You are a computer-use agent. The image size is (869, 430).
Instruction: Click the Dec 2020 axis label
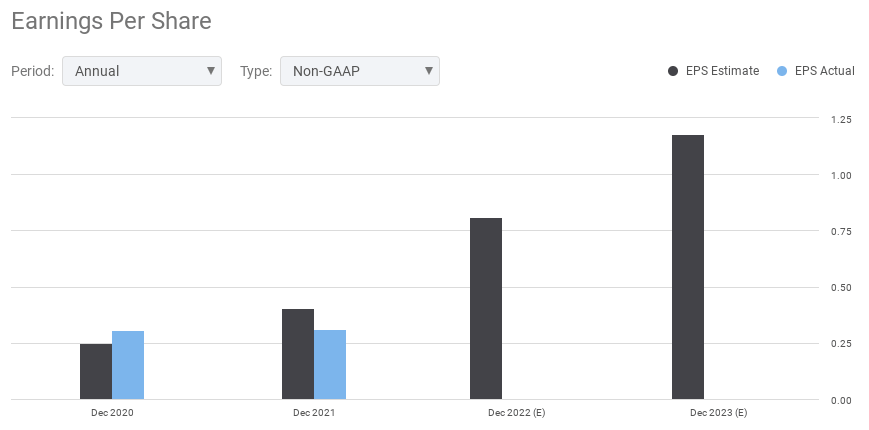coord(112,412)
